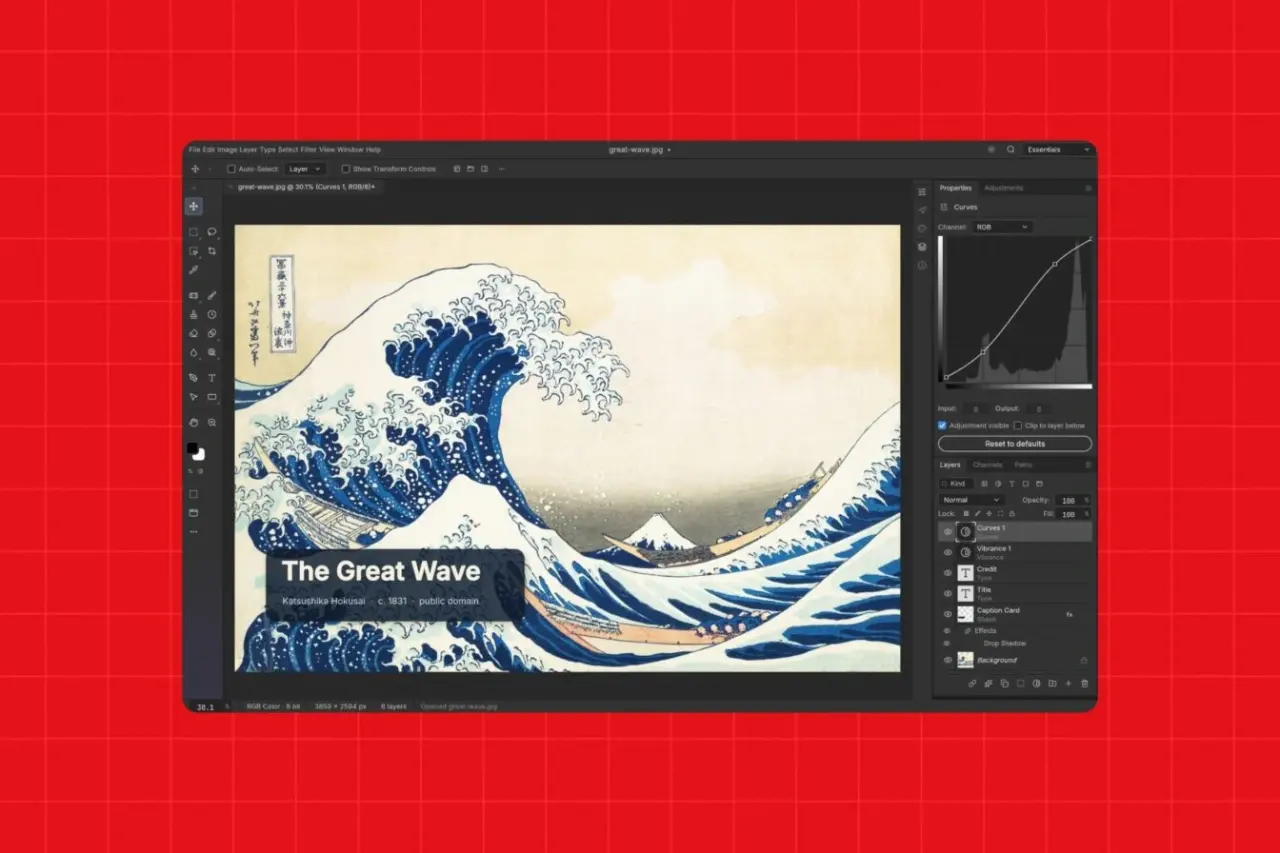This screenshot has height=853, width=1280.
Task: Select the Hand tool
Action: click(x=193, y=423)
